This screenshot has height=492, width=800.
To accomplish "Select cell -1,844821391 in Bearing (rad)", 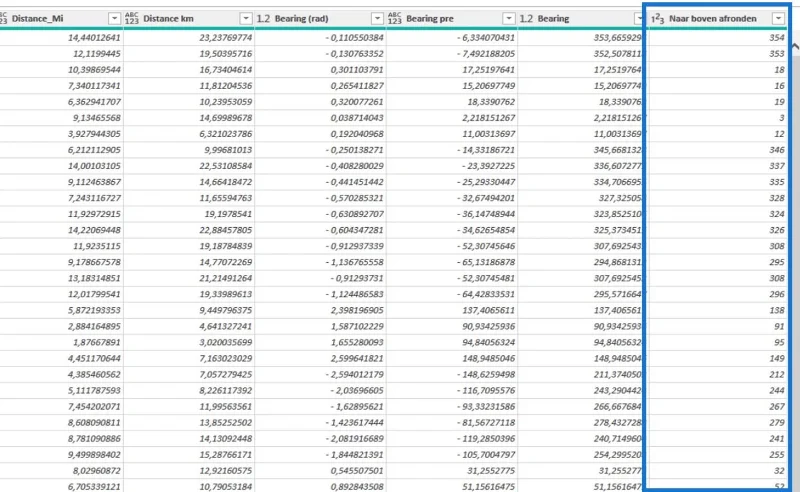I will [x=355, y=455].
